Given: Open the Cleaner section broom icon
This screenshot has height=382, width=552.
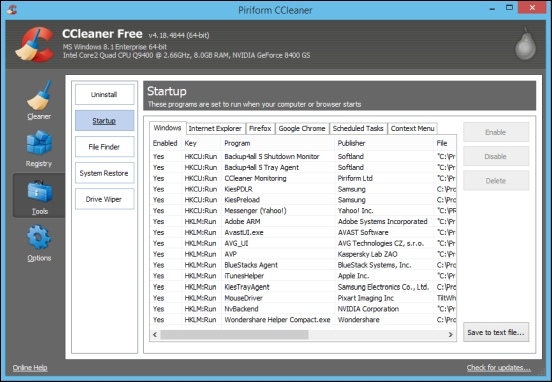Looking at the screenshot, I should pyautogui.click(x=39, y=96).
